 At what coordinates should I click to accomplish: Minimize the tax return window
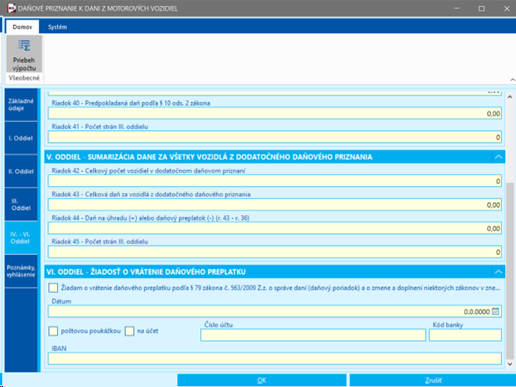point(457,8)
